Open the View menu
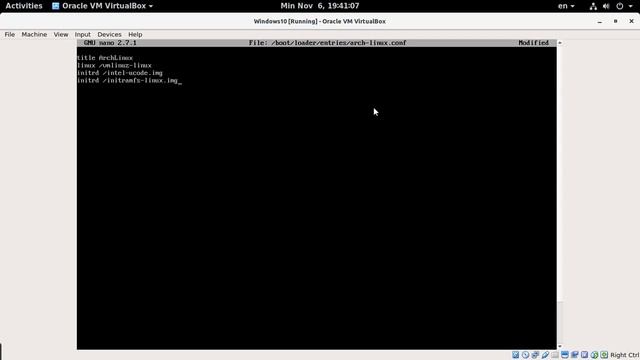 (61, 35)
